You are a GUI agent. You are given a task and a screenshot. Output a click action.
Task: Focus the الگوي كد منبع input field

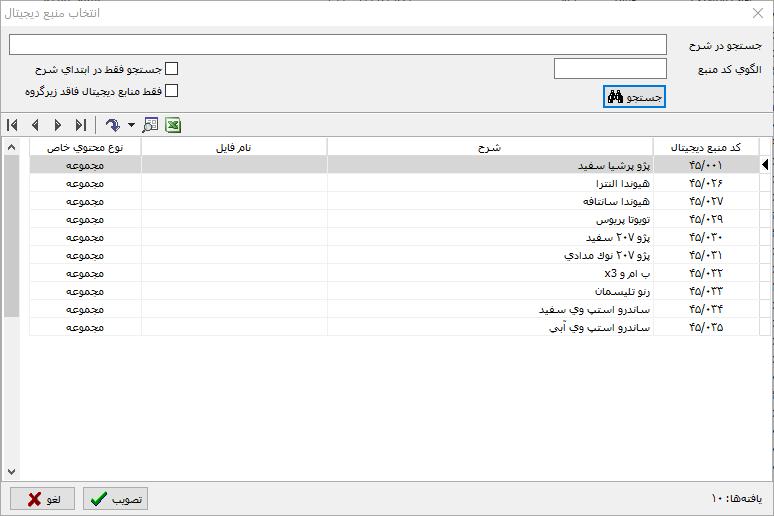pyautogui.click(x=610, y=68)
